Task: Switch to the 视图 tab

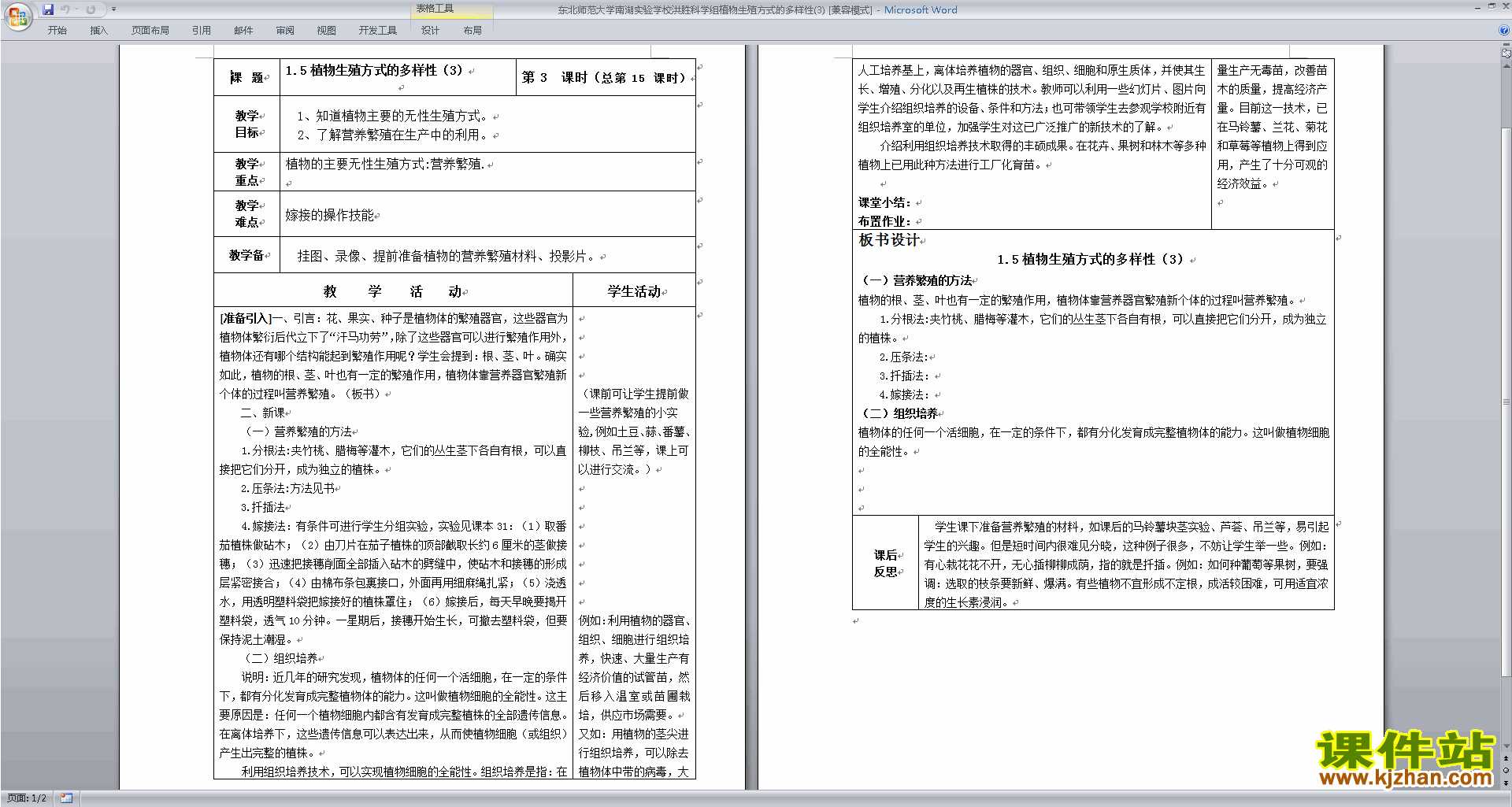Action: click(327, 30)
